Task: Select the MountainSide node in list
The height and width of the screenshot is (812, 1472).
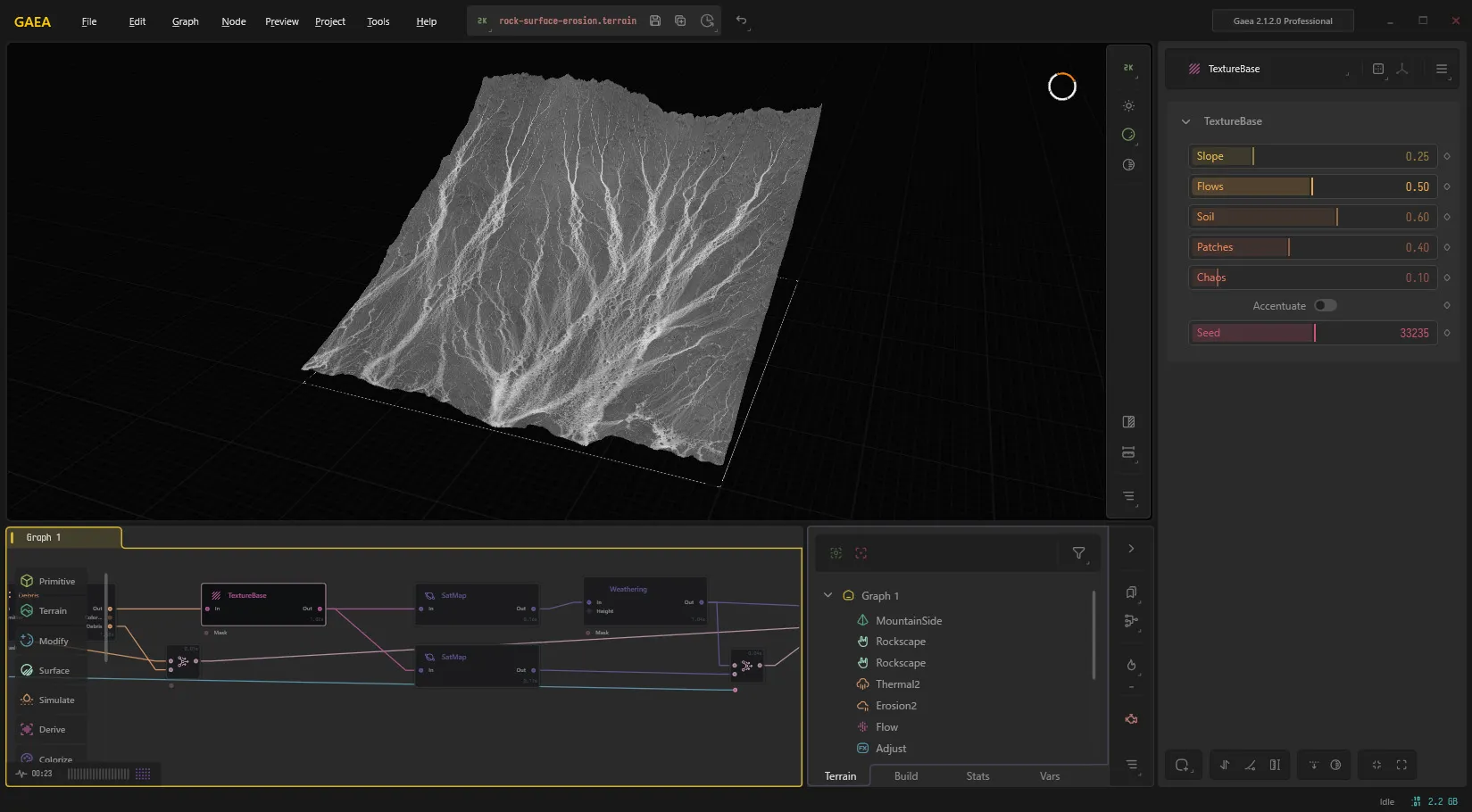Action: click(908, 620)
